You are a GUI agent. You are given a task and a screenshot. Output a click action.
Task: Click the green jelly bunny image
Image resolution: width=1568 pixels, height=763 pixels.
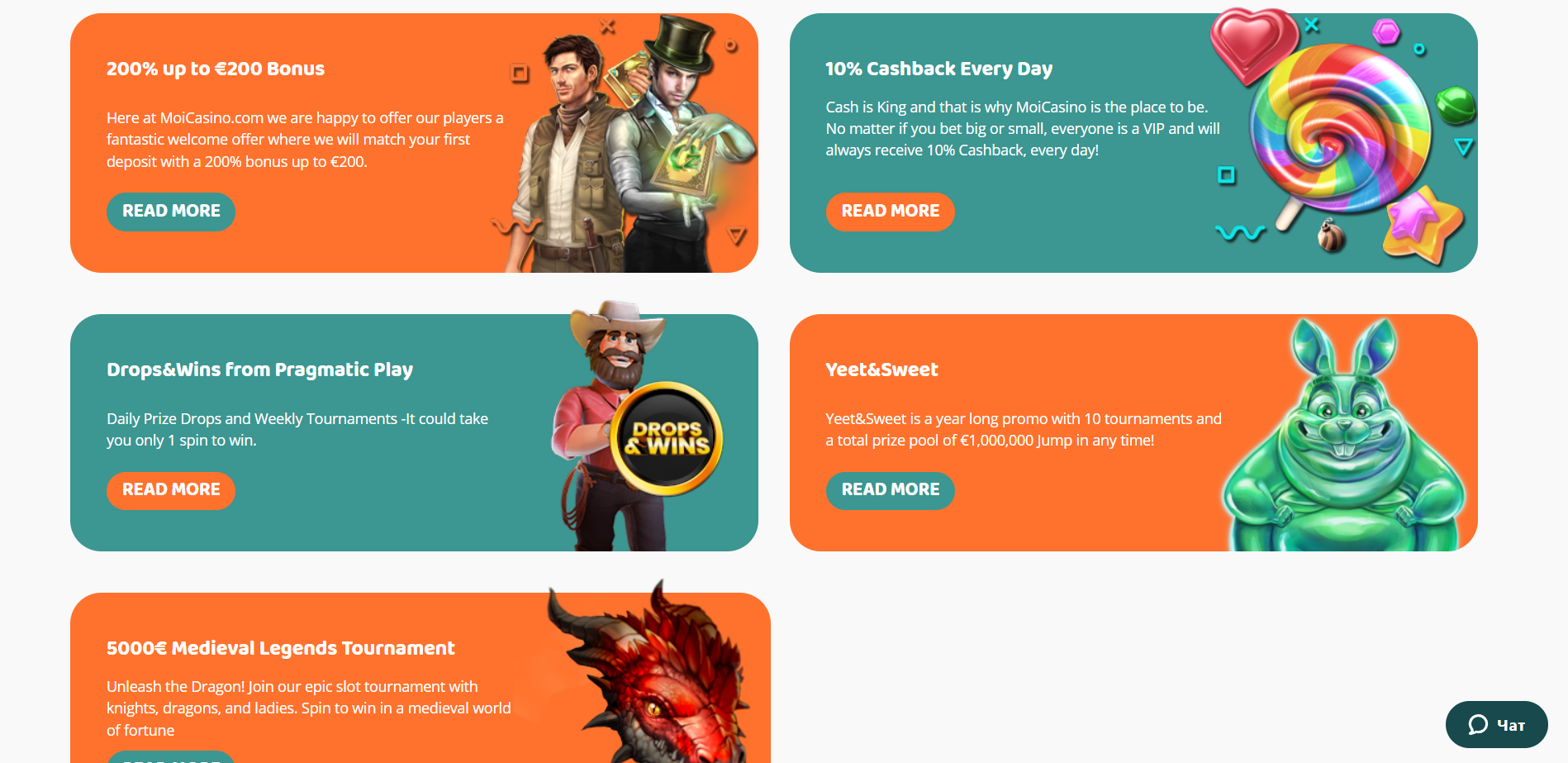click(x=1342, y=436)
